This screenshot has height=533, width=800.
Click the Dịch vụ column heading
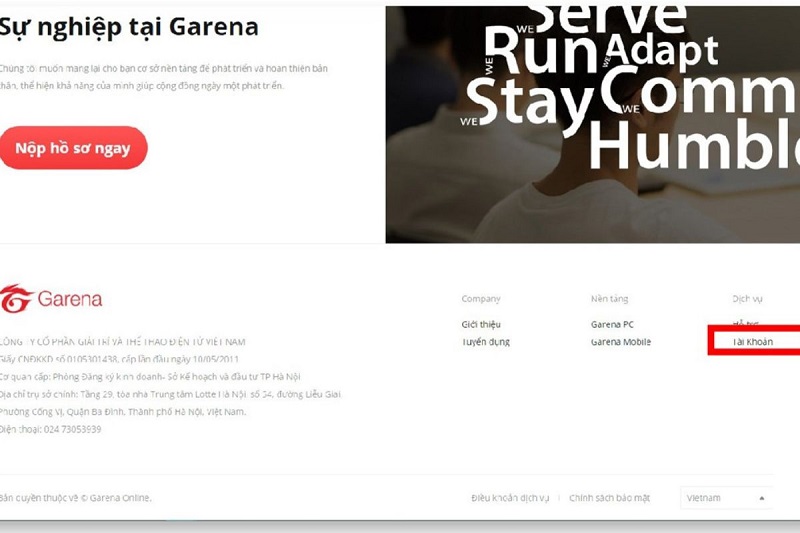coord(747,299)
